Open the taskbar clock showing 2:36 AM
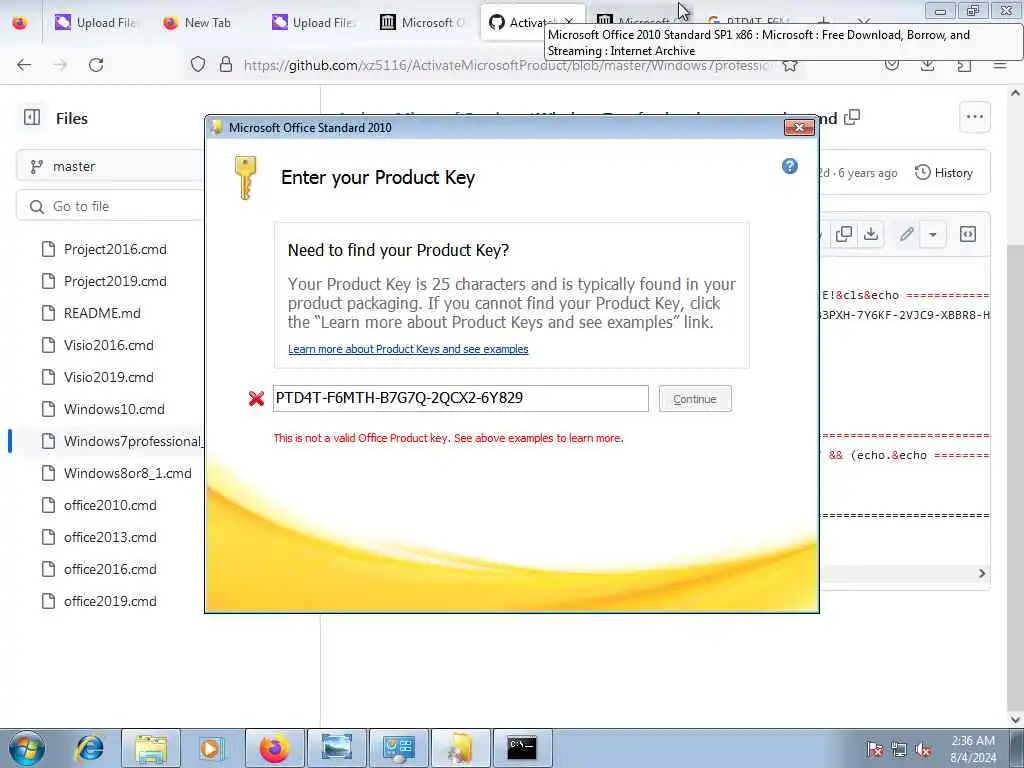1024x768 pixels. (973, 749)
